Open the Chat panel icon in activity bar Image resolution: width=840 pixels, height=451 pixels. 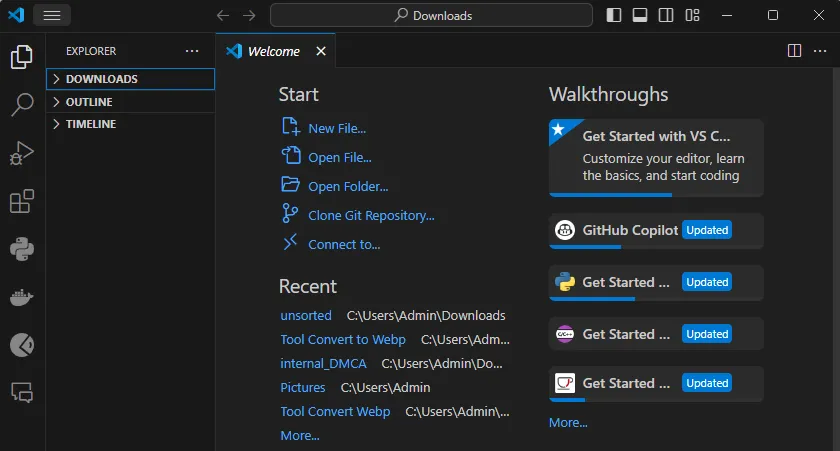pyautogui.click(x=22, y=393)
